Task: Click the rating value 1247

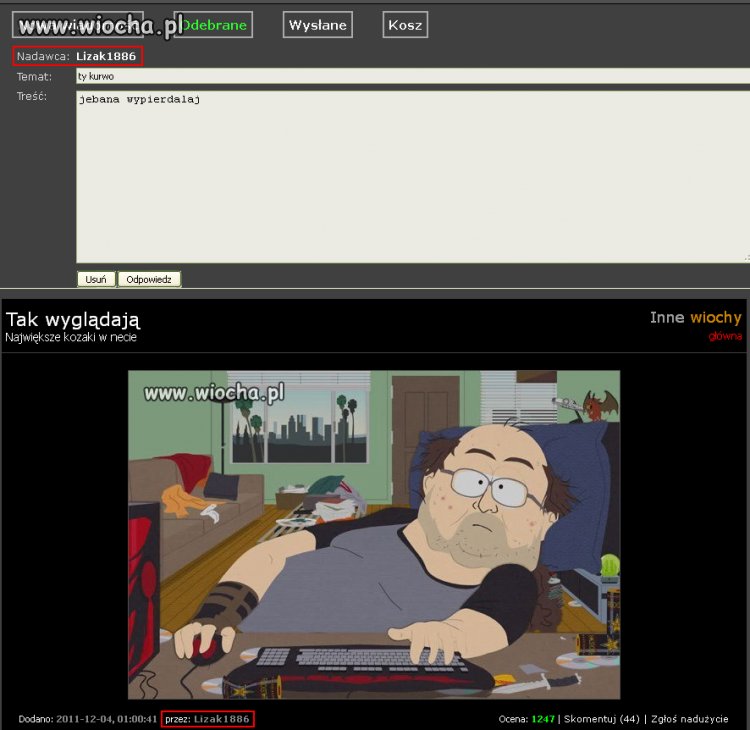Action: pyautogui.click(x=543, y=719)
